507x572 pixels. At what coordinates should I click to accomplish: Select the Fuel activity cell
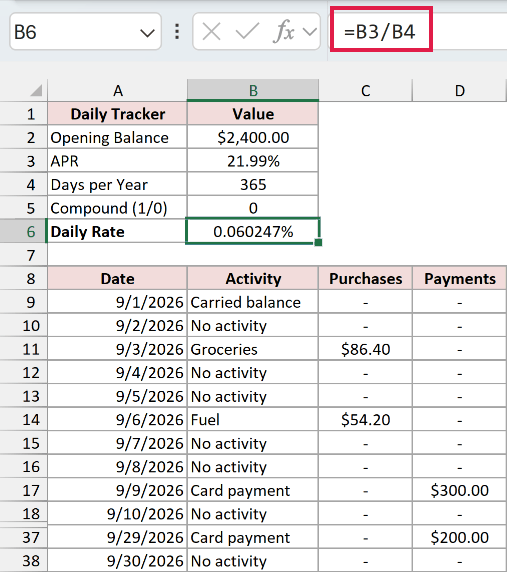click(253, 420)
